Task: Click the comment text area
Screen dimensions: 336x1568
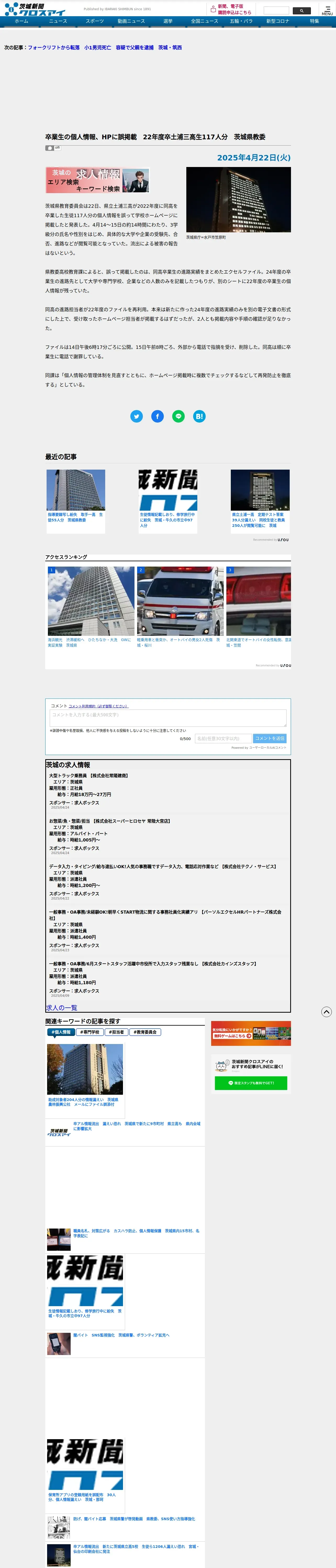Action: click(x=168, y=718)
